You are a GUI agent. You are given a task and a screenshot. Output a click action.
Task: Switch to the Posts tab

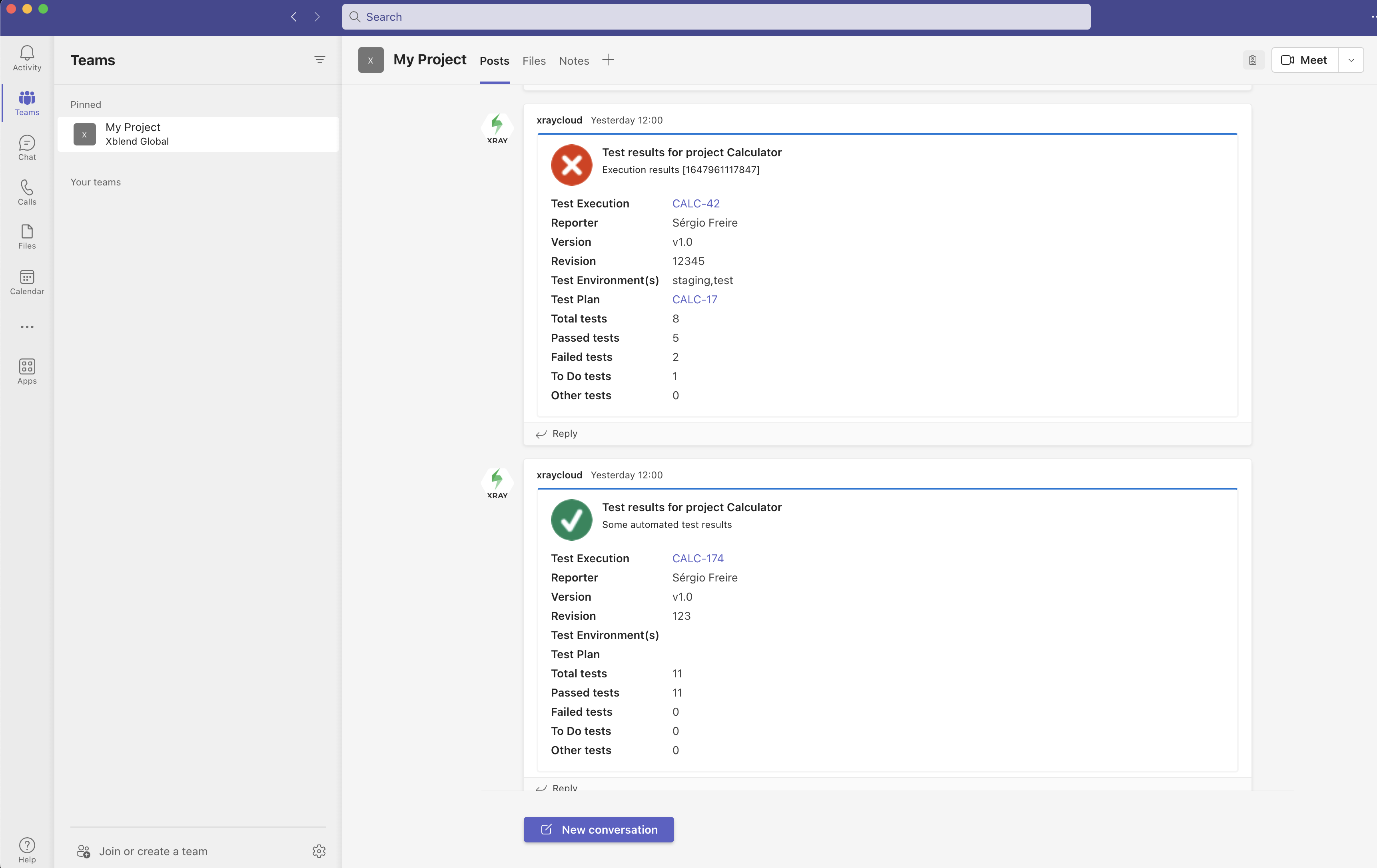[x=495, y=61]
